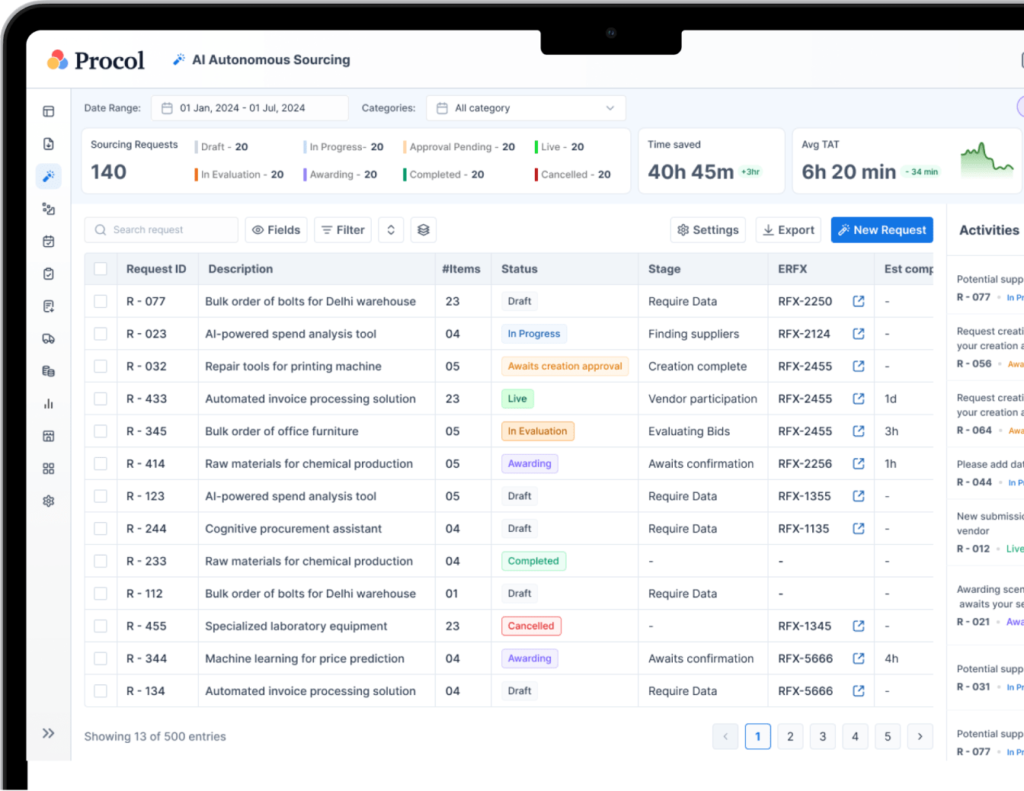Image resolution: width=1024 pixels, height=791 pixels.
Task: Click the layers group icon button
Action: tap(423, 230)
